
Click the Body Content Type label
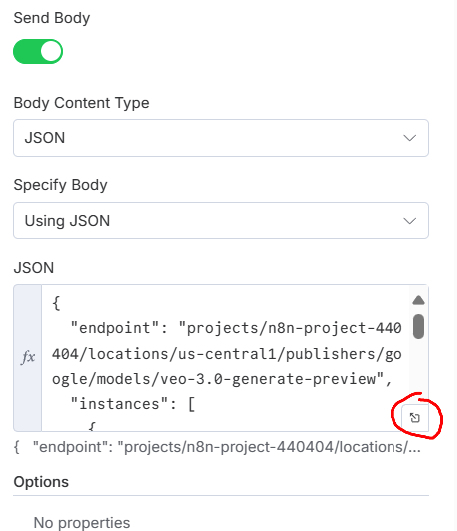(81, 103)
